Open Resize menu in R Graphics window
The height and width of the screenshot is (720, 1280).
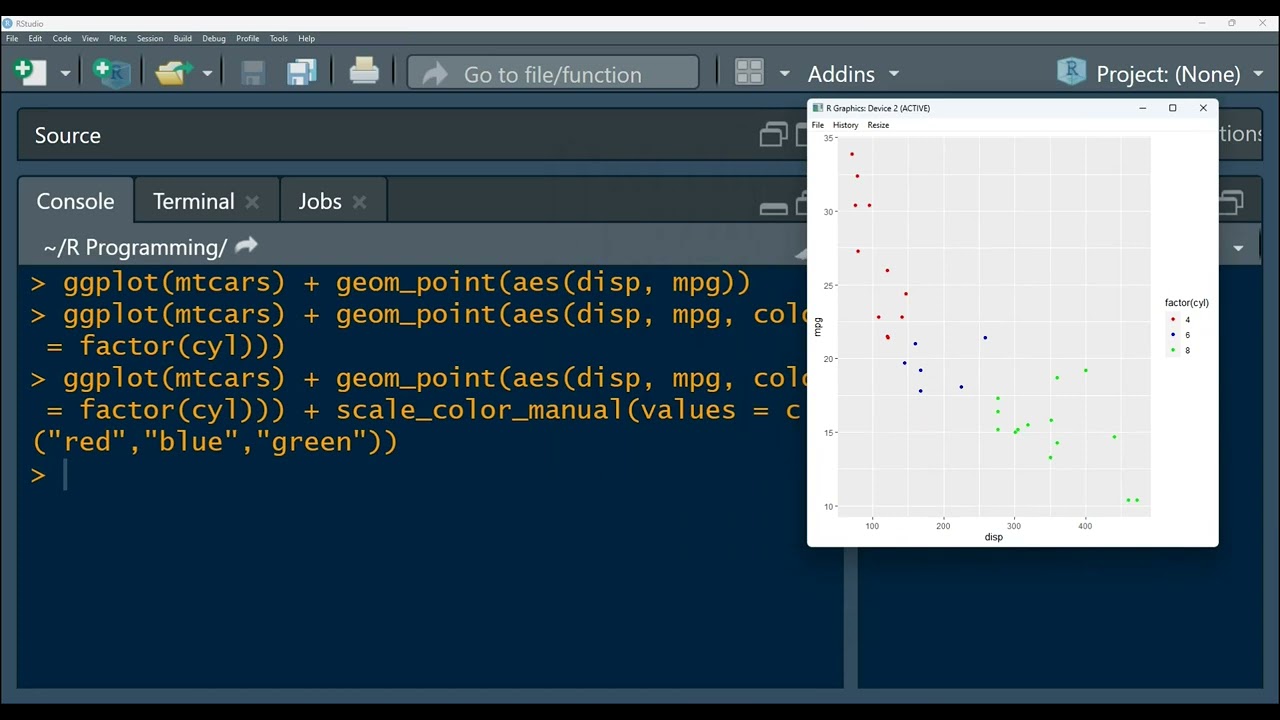(878, 125)
